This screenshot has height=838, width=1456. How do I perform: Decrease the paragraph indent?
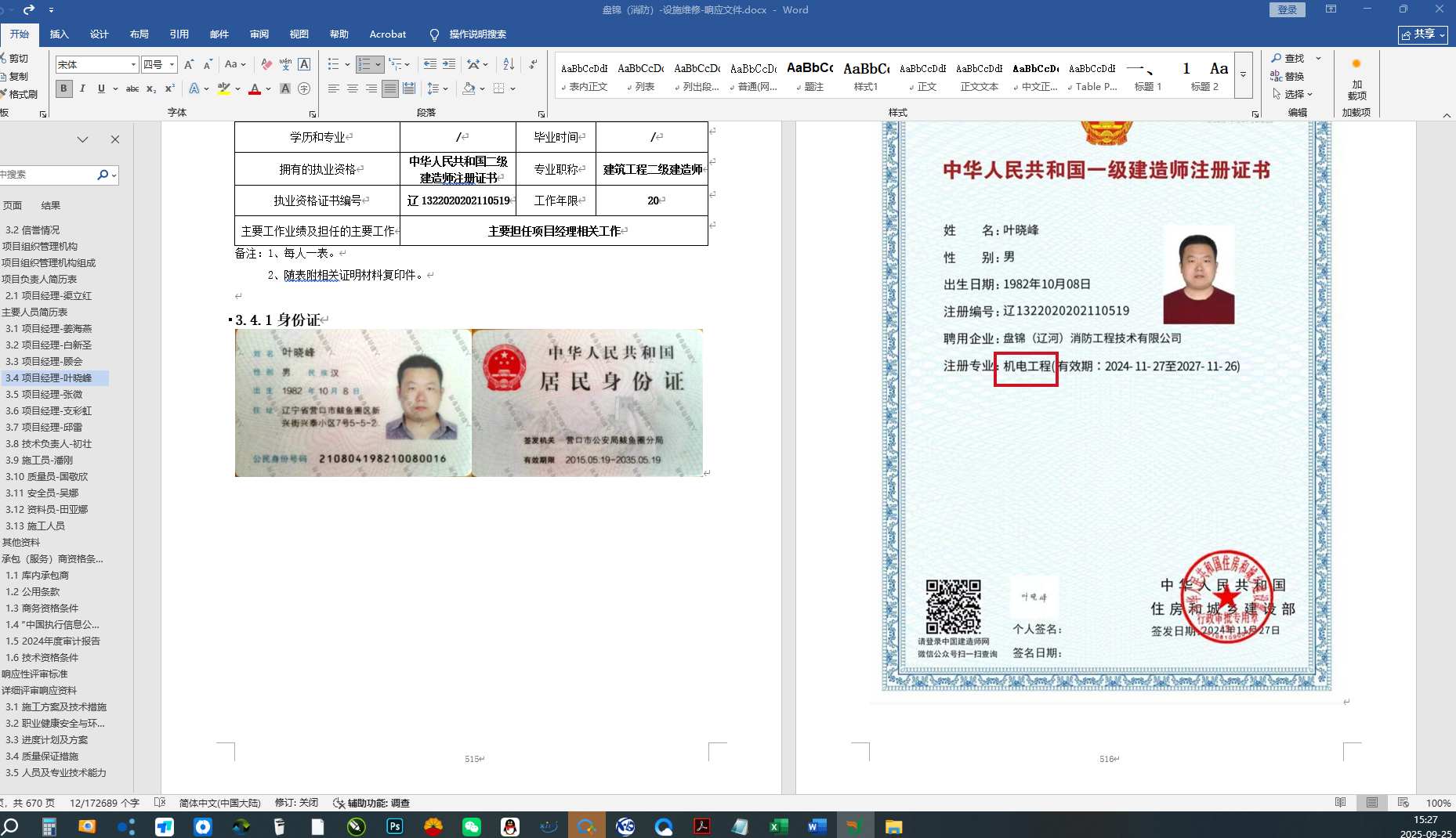429,64
